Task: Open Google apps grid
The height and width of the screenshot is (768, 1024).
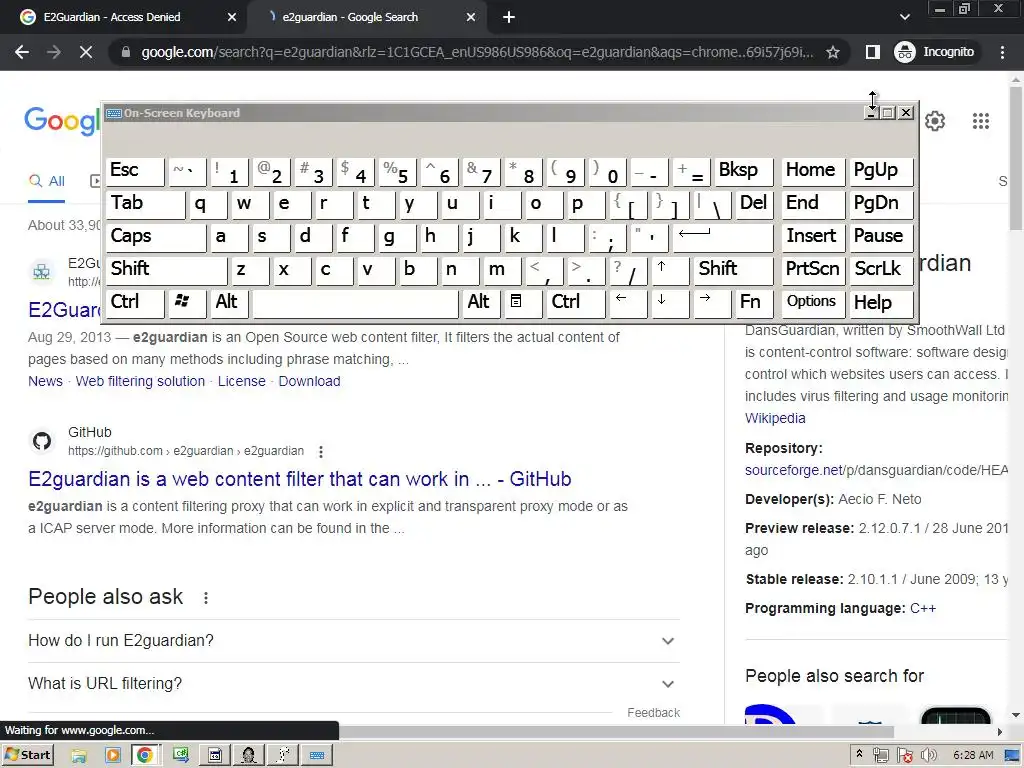Action: [x=980, y=121]
